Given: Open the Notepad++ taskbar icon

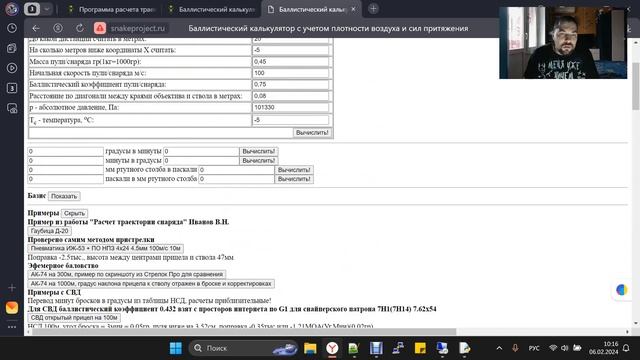Looking at the screenshot, I should [354, 348].
